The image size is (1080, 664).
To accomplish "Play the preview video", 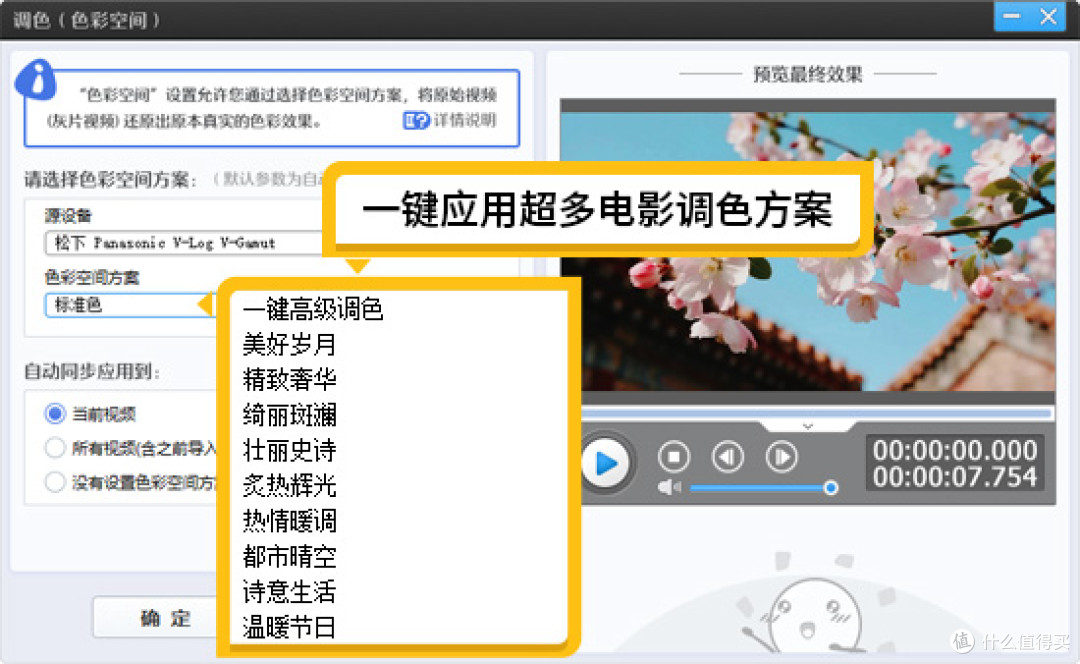I will tap(606, 463).
